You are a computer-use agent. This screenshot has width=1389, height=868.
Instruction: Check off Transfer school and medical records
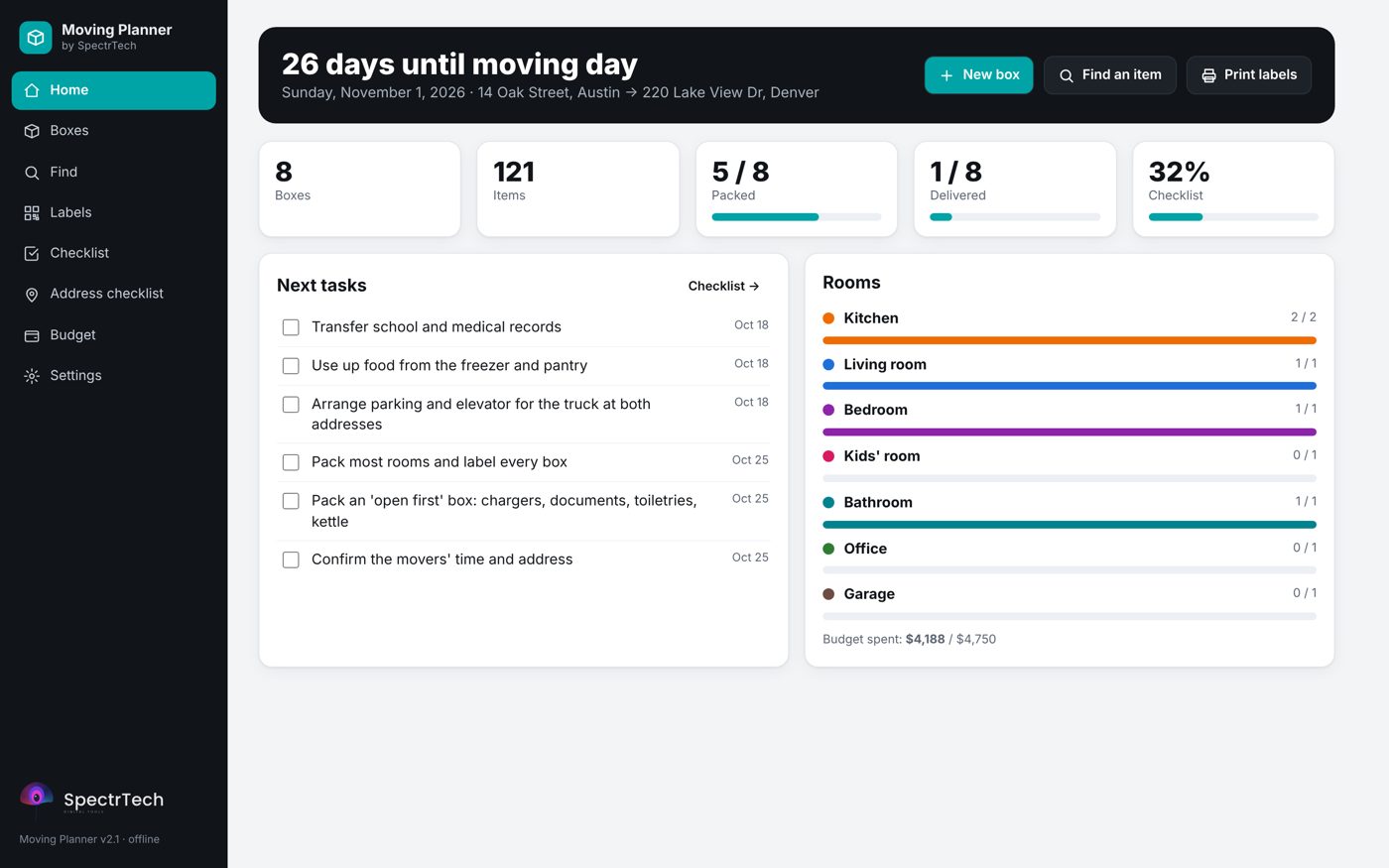(x=291, y=327)
